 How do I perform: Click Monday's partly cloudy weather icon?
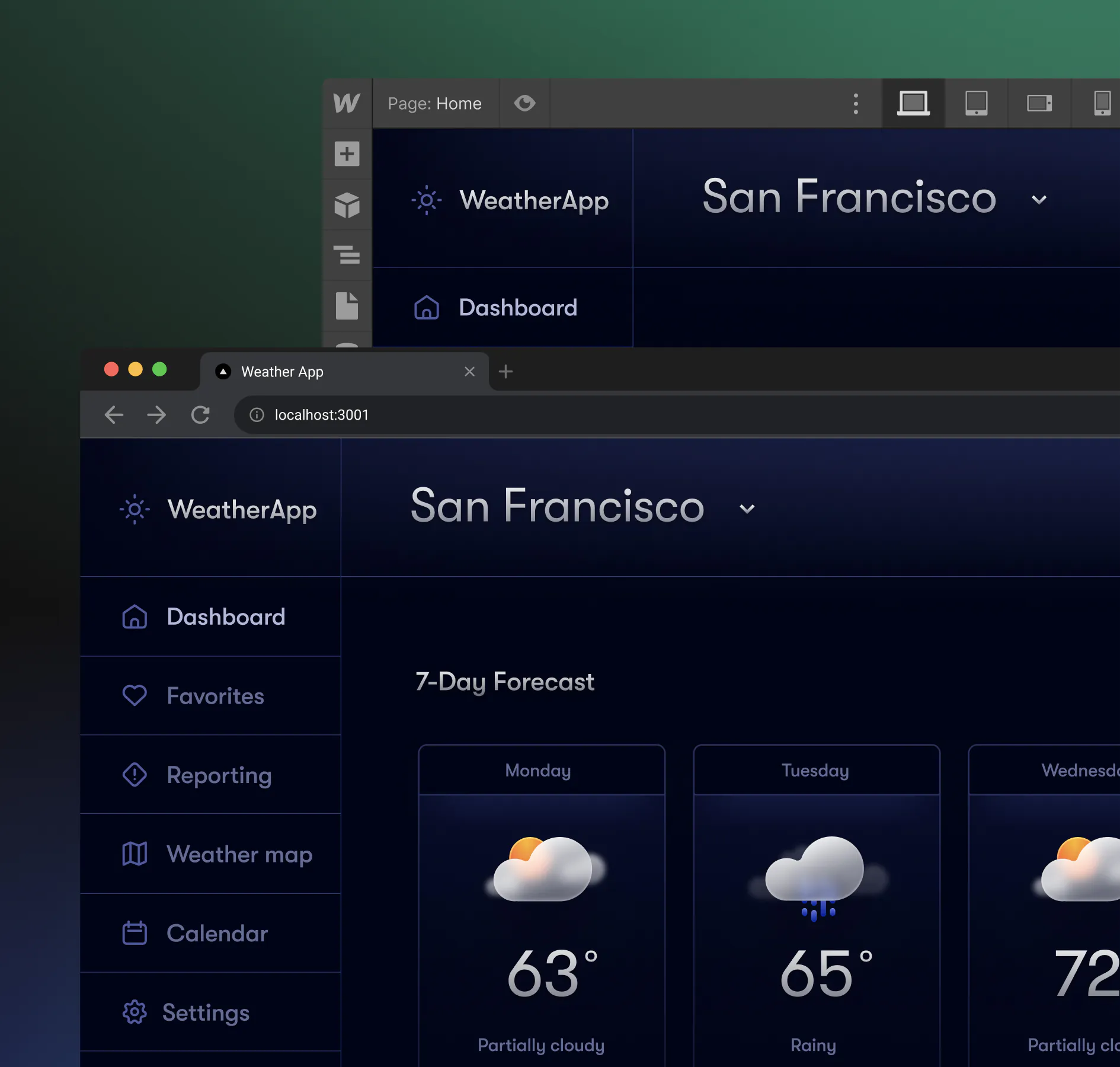(x=545, y=869)
